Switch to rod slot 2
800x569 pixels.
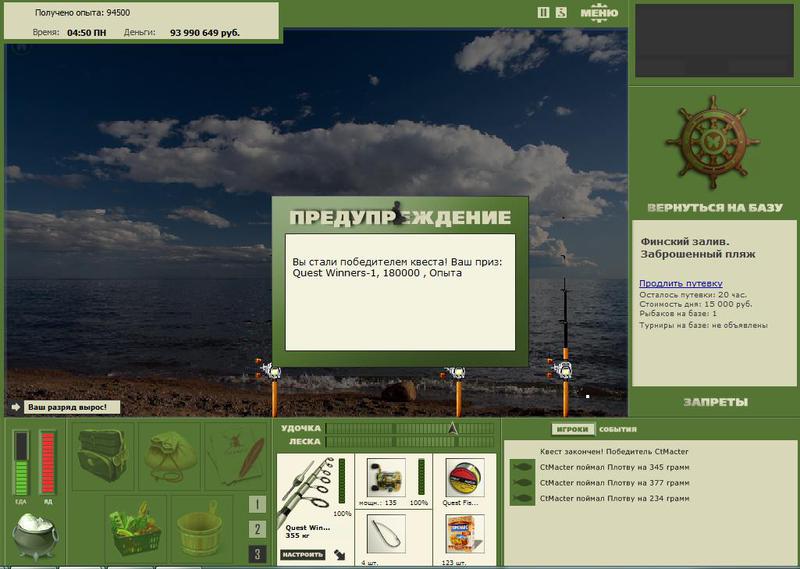click(257, 529)
